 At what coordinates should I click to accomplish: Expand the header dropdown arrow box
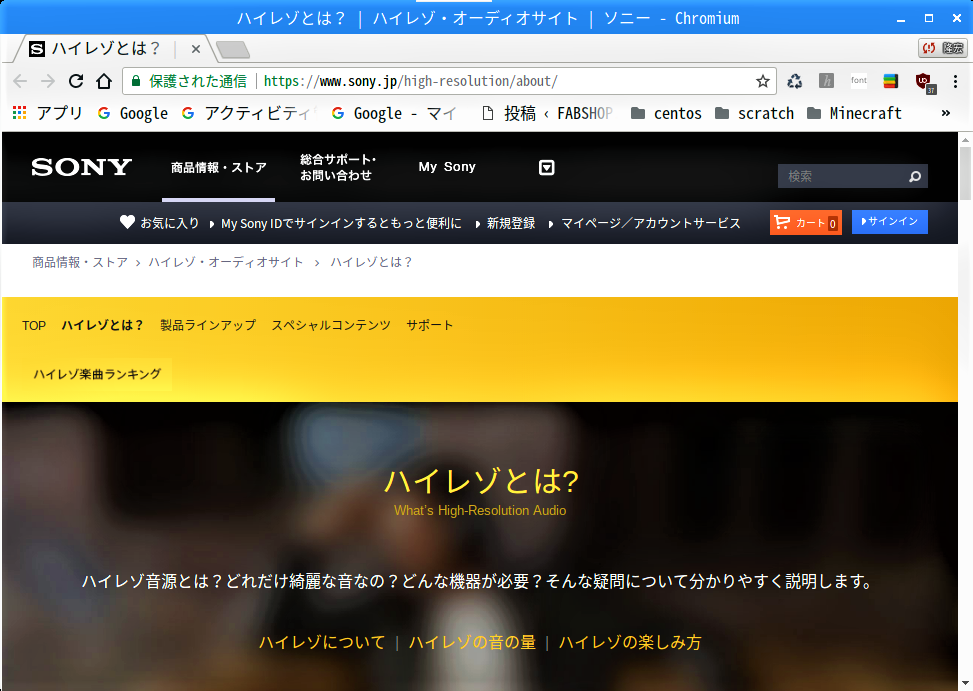[x=547, y=167]
